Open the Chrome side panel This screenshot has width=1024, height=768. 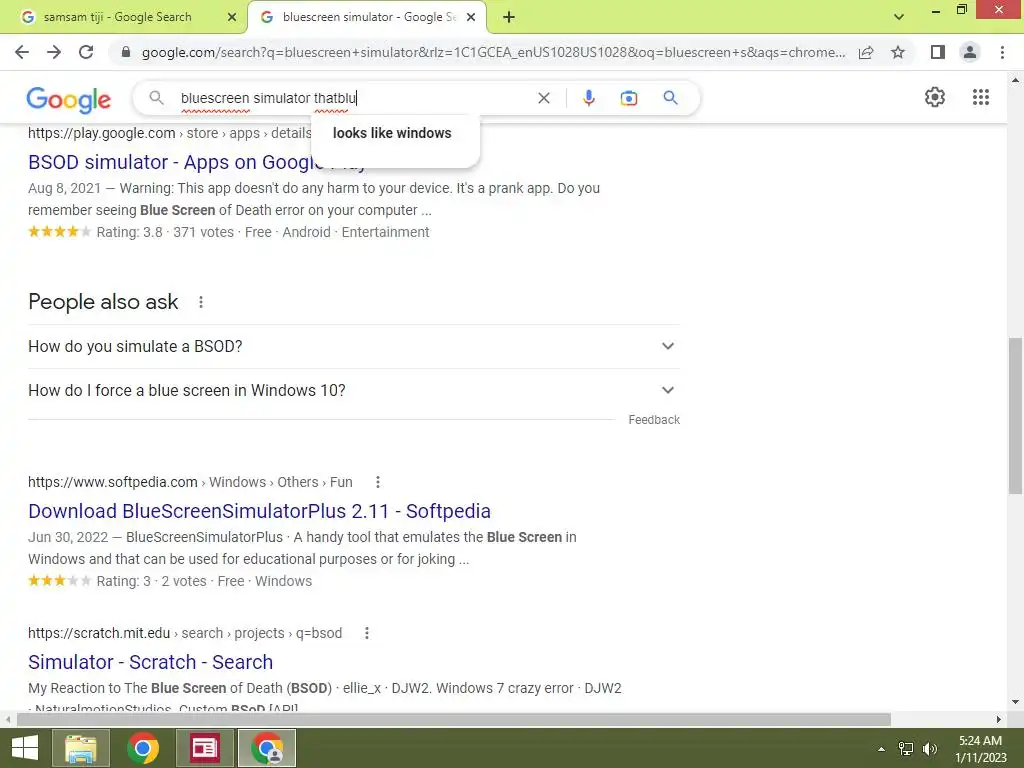tap(938, 52)
